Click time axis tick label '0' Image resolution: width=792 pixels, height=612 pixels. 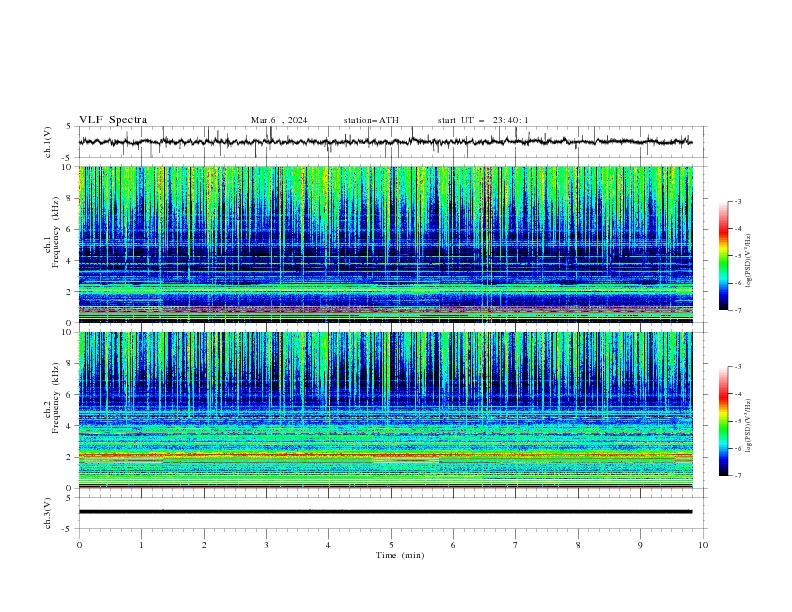pyautogui.click(x=79, y=545)
